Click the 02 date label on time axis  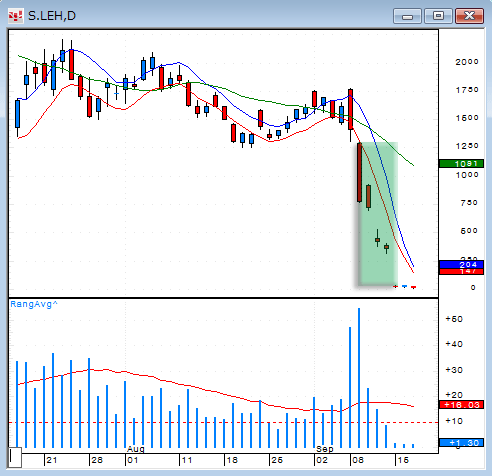pos(322,460)
